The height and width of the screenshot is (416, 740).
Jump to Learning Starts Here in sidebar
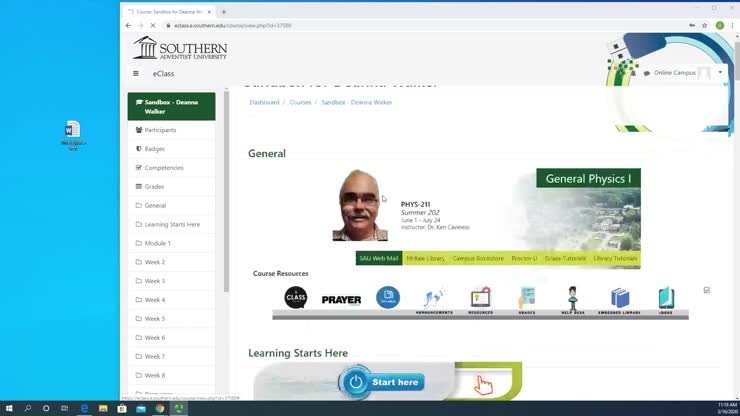[171, 224]
